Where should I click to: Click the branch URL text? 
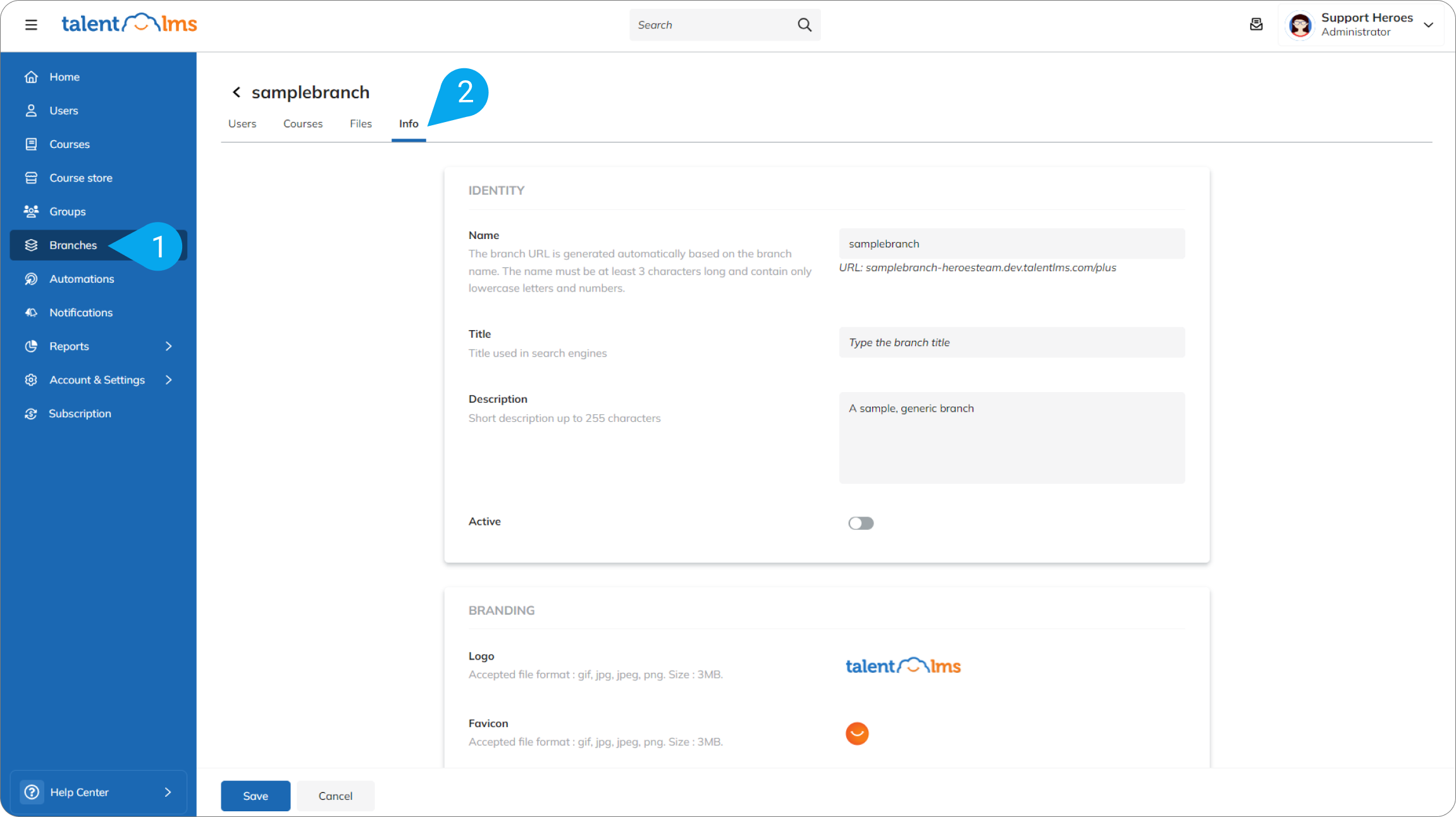tap(977, 267)
